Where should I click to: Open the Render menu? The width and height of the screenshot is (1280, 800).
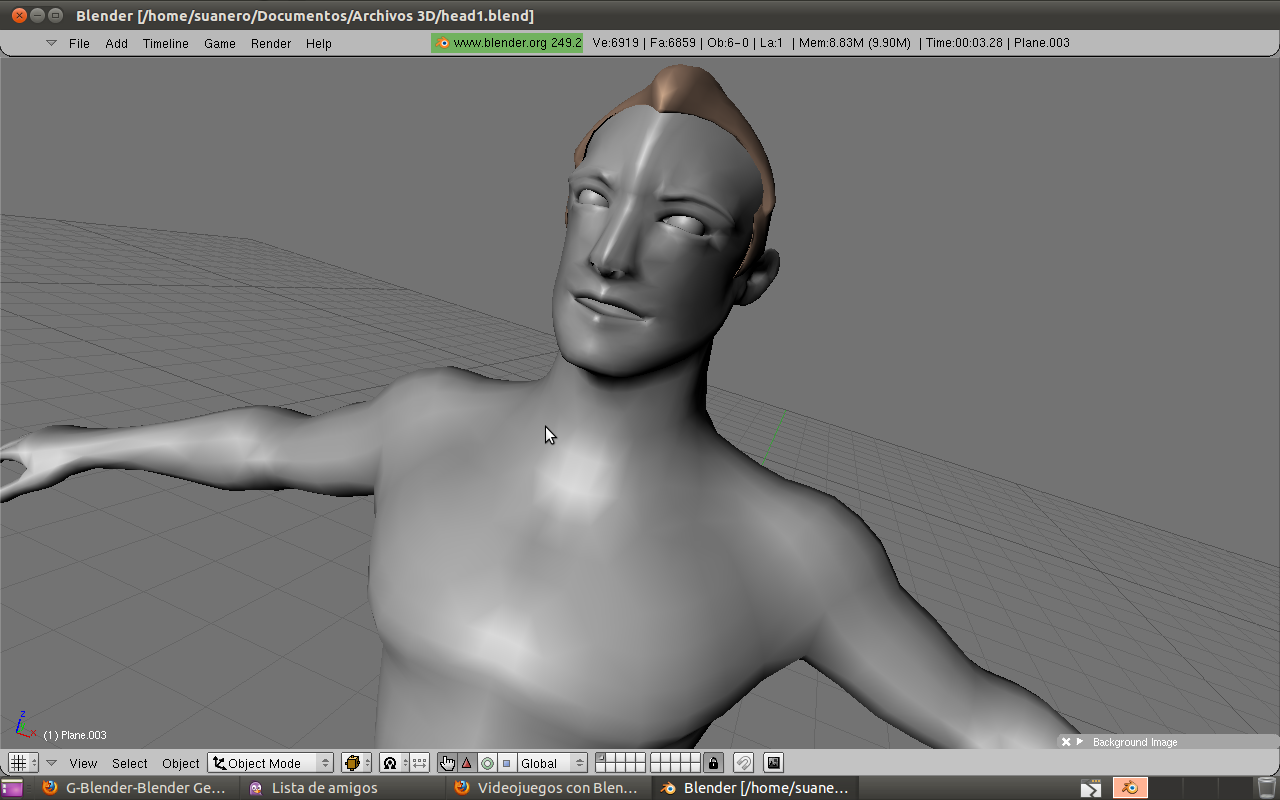tap(271, 43)
